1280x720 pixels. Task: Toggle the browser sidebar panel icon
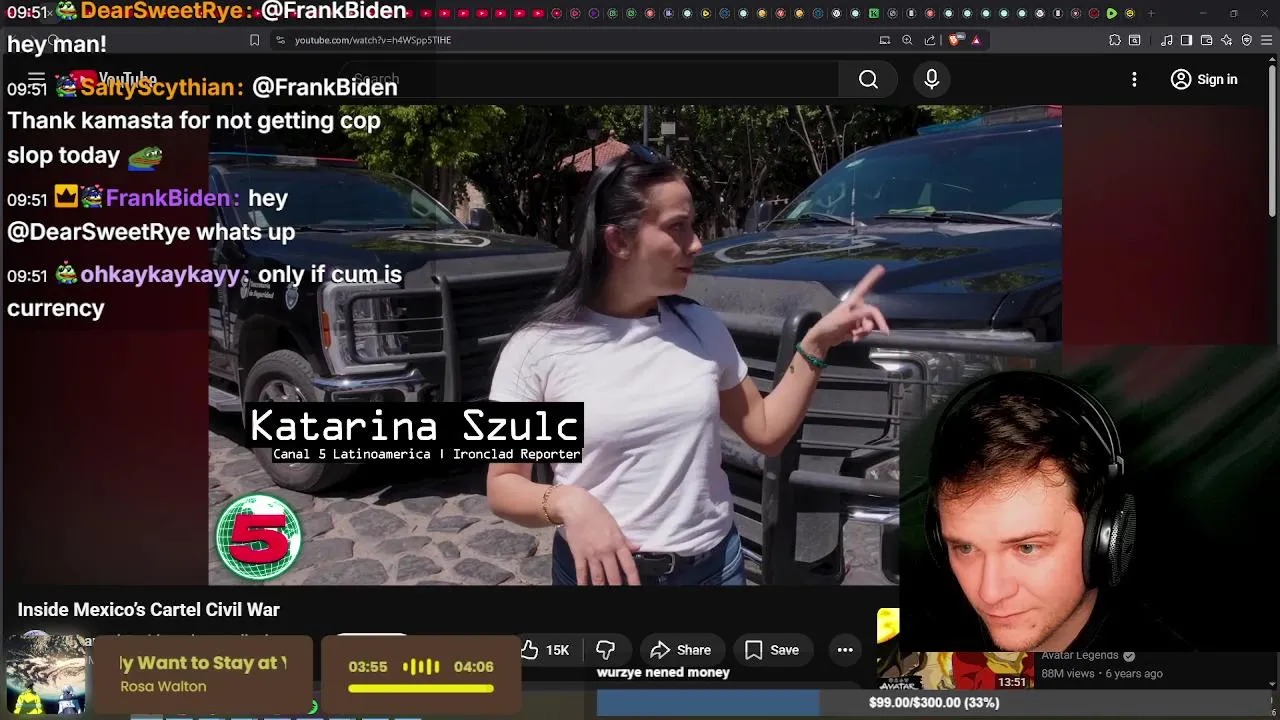pyautogui.click(x=1186, y=40)
